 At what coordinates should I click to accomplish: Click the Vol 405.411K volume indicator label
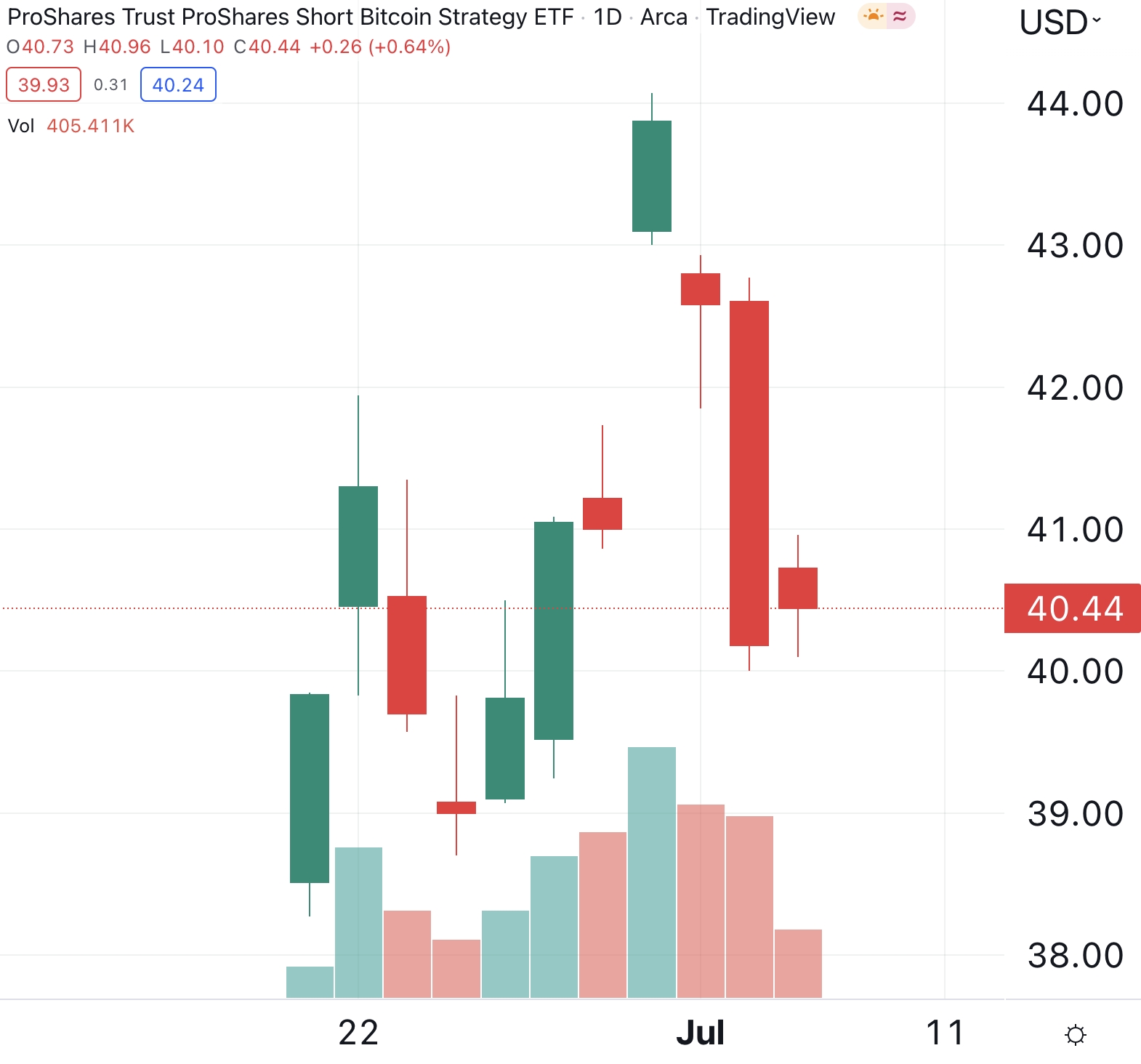tap(71, 126)
